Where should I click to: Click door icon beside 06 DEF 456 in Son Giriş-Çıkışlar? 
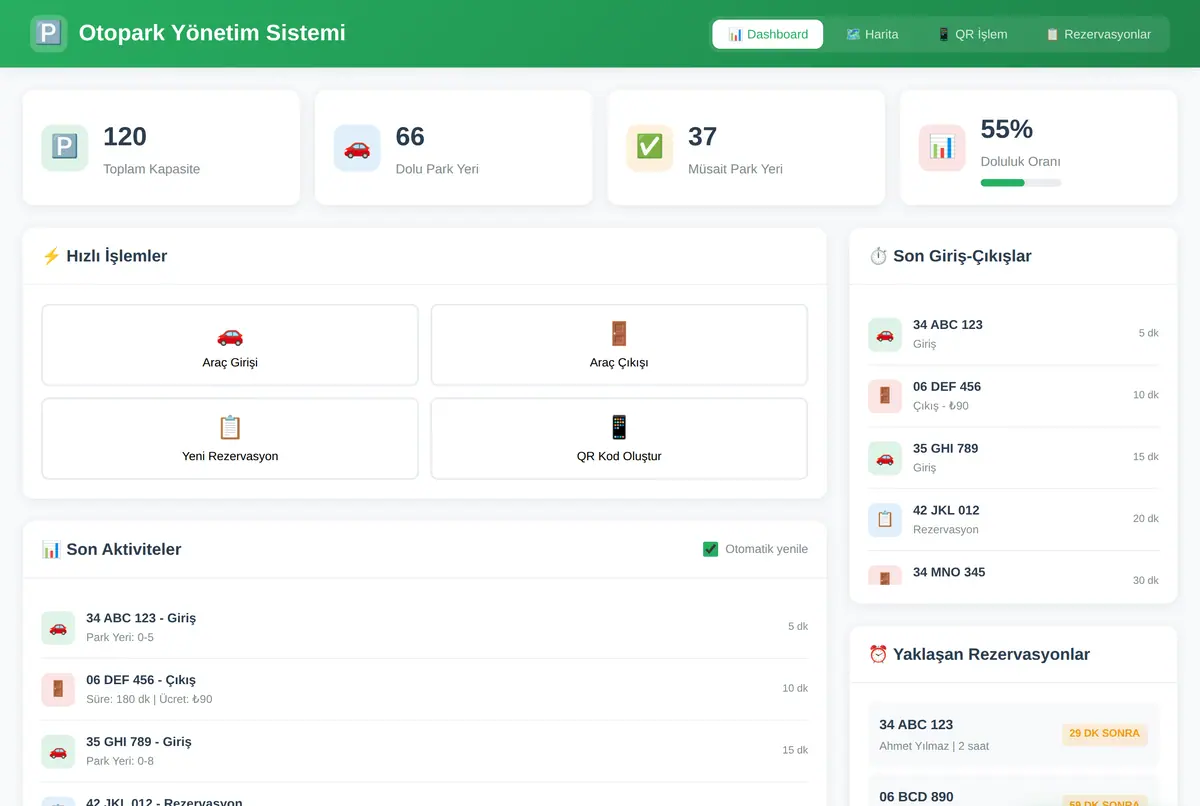(x=885, y=396)
